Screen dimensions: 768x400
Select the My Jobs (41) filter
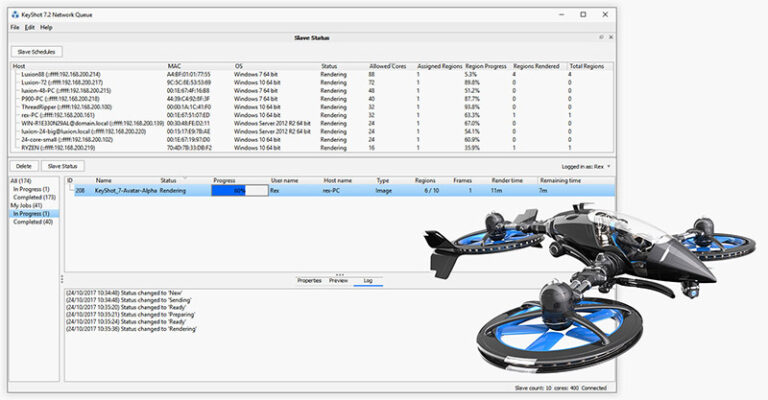click(x=26, y=206)
